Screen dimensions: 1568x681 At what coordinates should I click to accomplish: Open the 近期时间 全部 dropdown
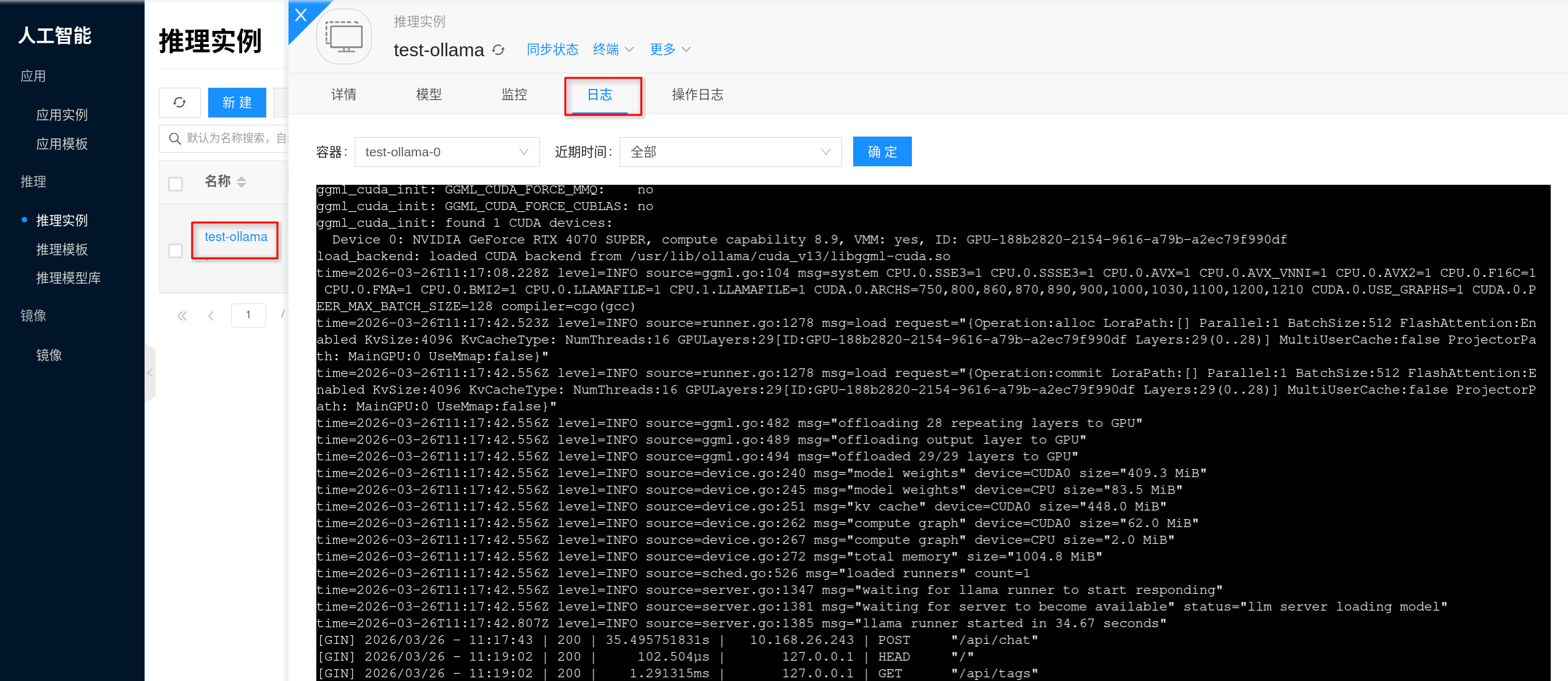pyautogui.click(x=730, y=152)
